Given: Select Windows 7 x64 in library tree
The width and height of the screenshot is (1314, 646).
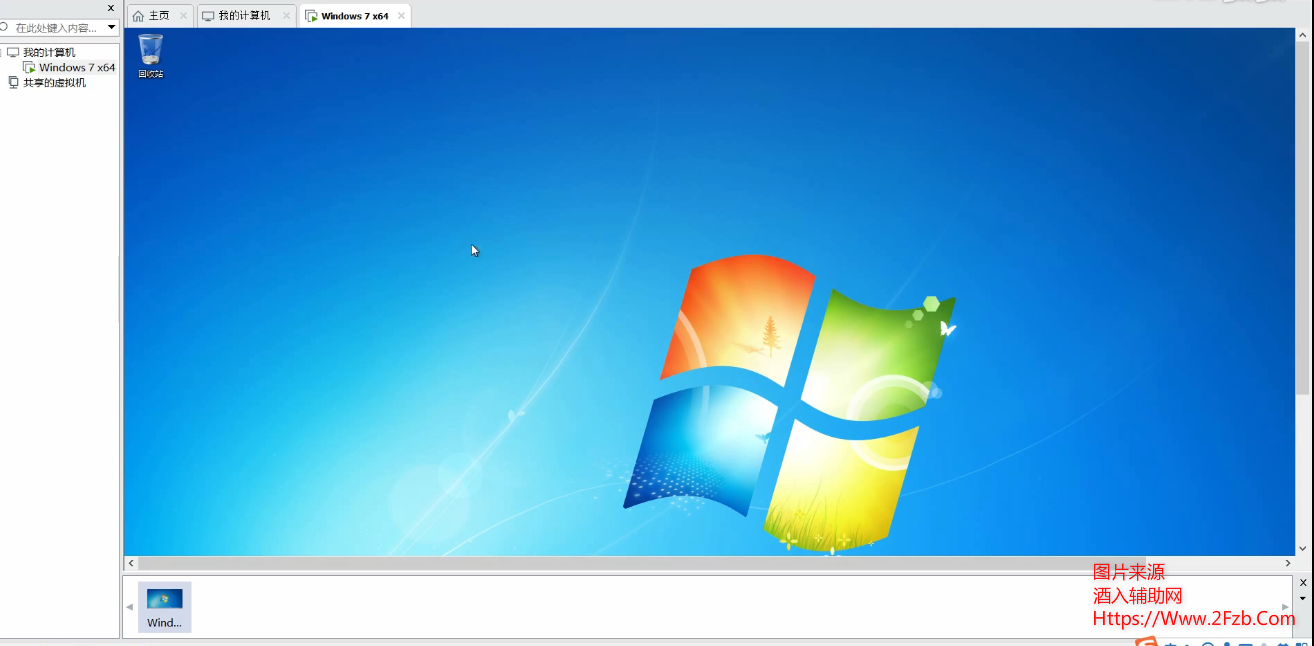Looking at the screenshot, I should click(x=77, y=67).
